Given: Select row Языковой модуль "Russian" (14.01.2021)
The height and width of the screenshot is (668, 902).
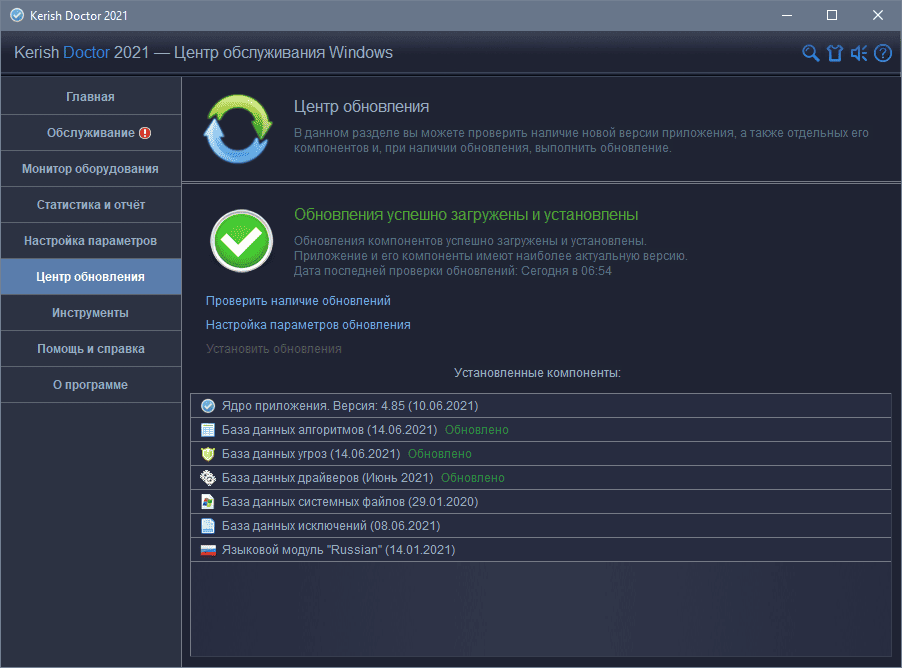Looking at the screenshot, I should coord(541,550).
